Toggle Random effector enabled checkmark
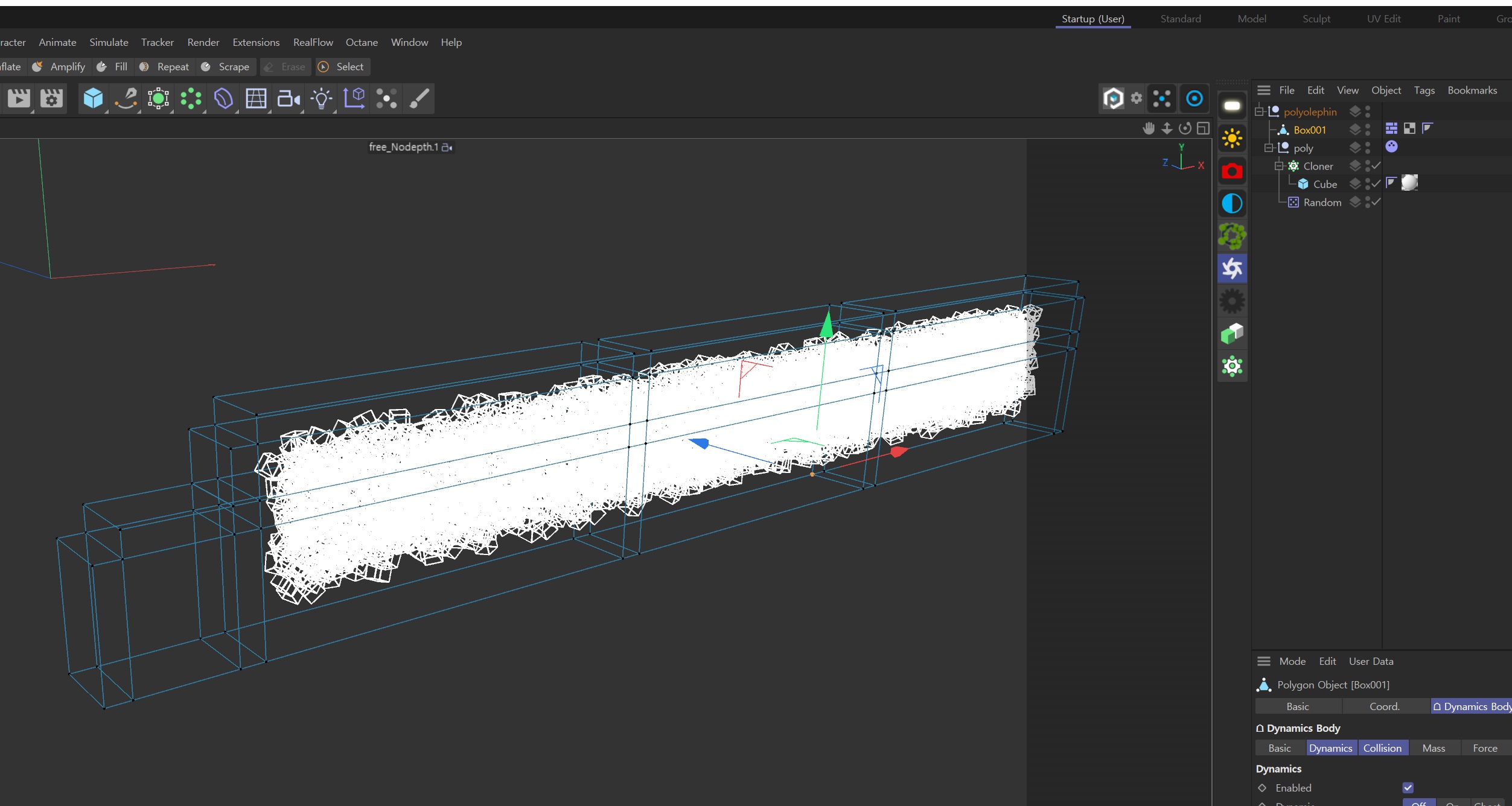1512x806 pixels. [1376, 201]
